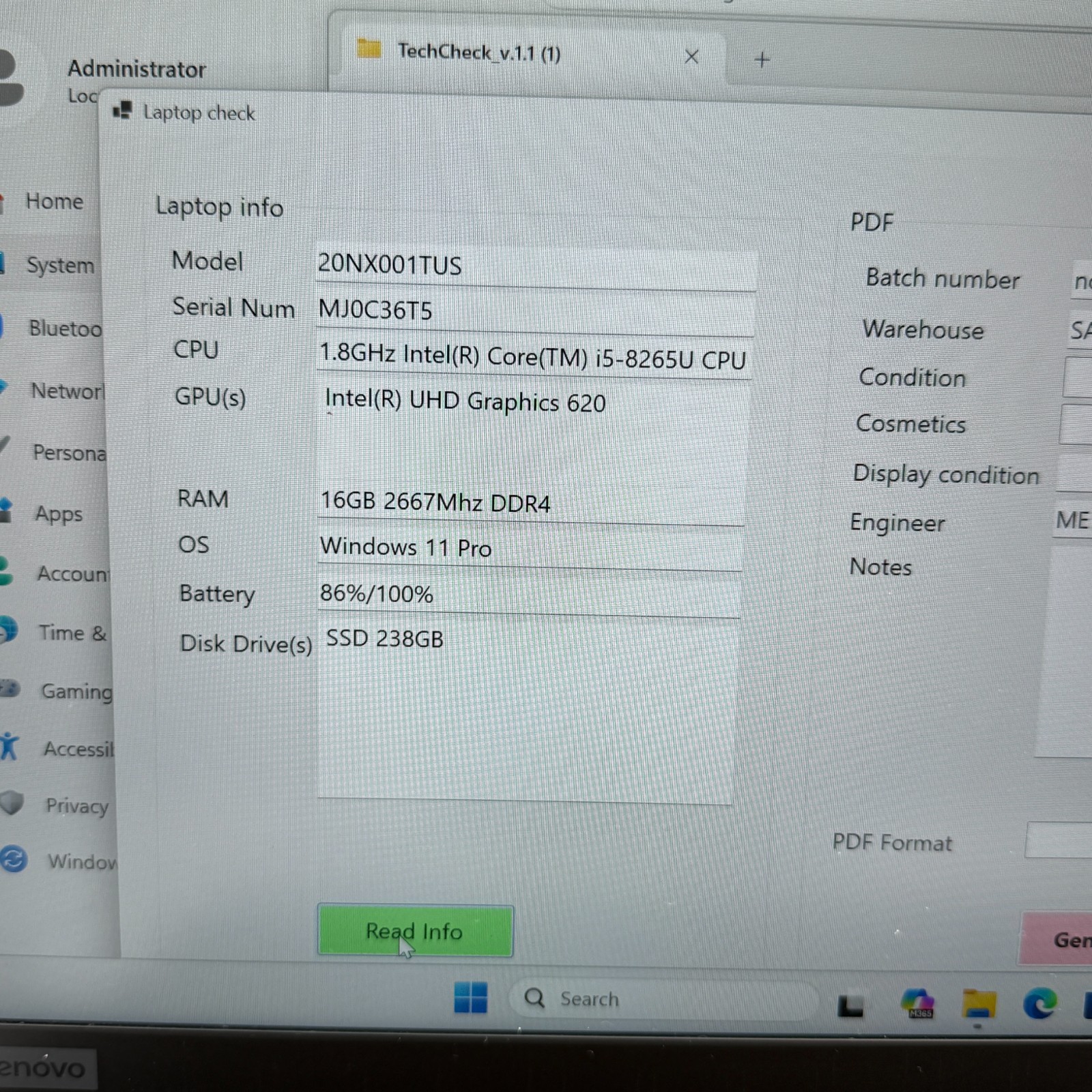1092x1092 pixels.
Task: Click the Gaming controller icon in sidebar
Action: [x=10, y=688]
